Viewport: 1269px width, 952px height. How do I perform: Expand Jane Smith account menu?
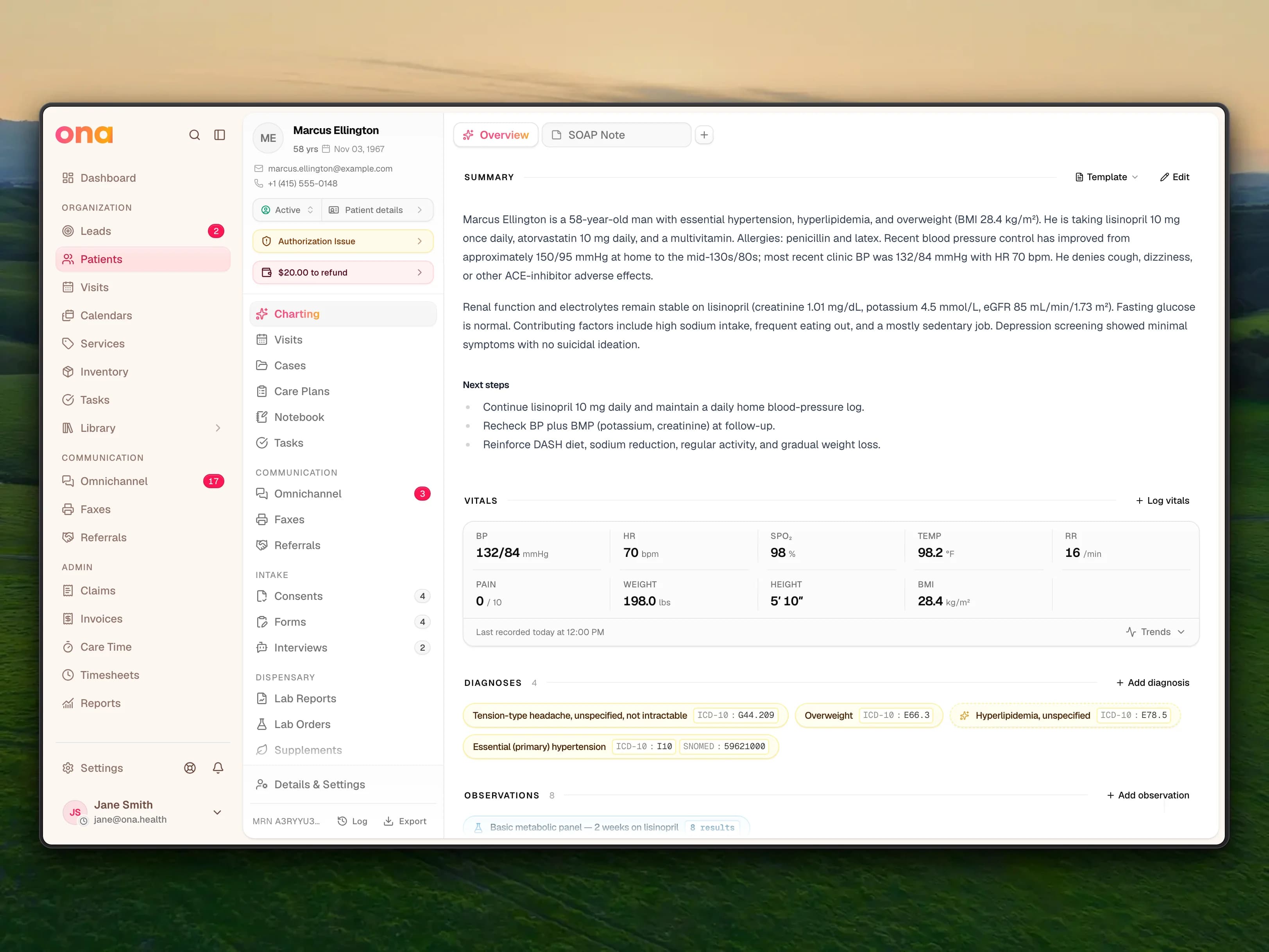pos(217,812)
